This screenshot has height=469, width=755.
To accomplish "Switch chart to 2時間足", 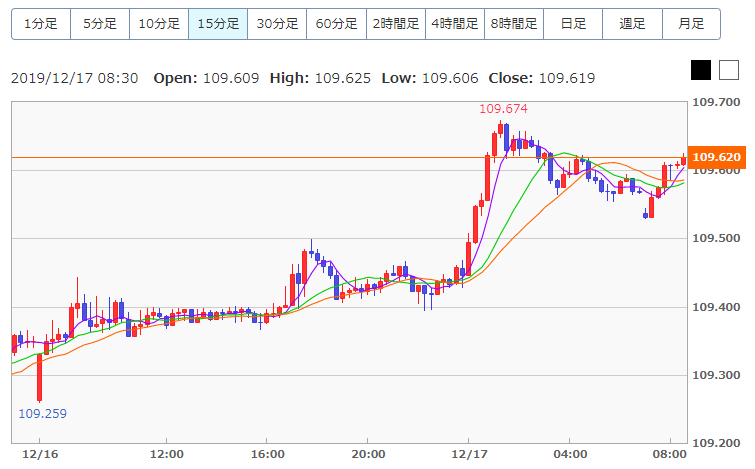I will click(x=396, y=24).
